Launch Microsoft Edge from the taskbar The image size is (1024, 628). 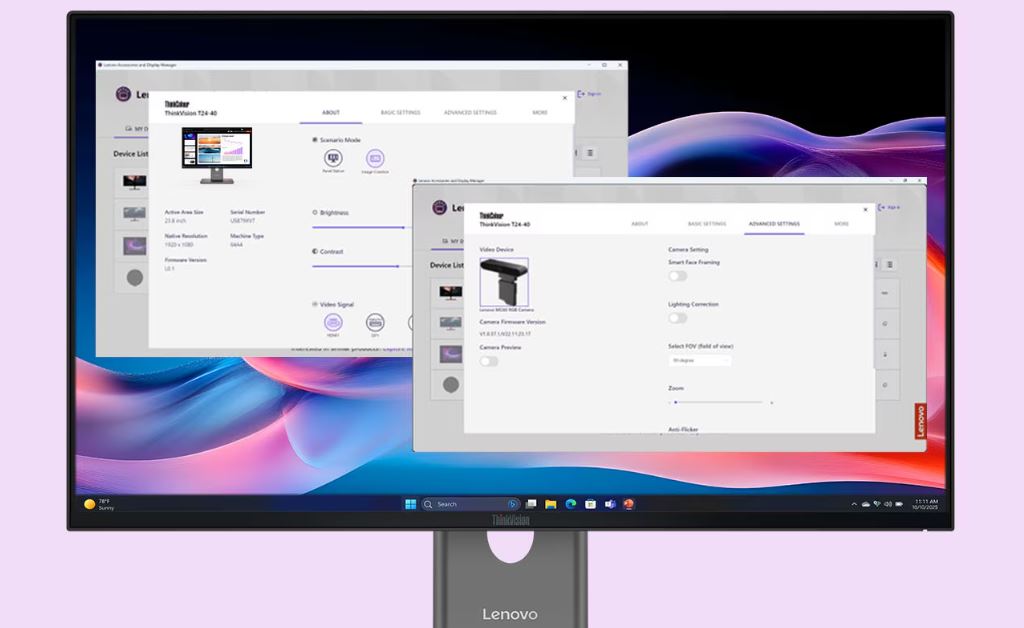[x=571, y=504]
